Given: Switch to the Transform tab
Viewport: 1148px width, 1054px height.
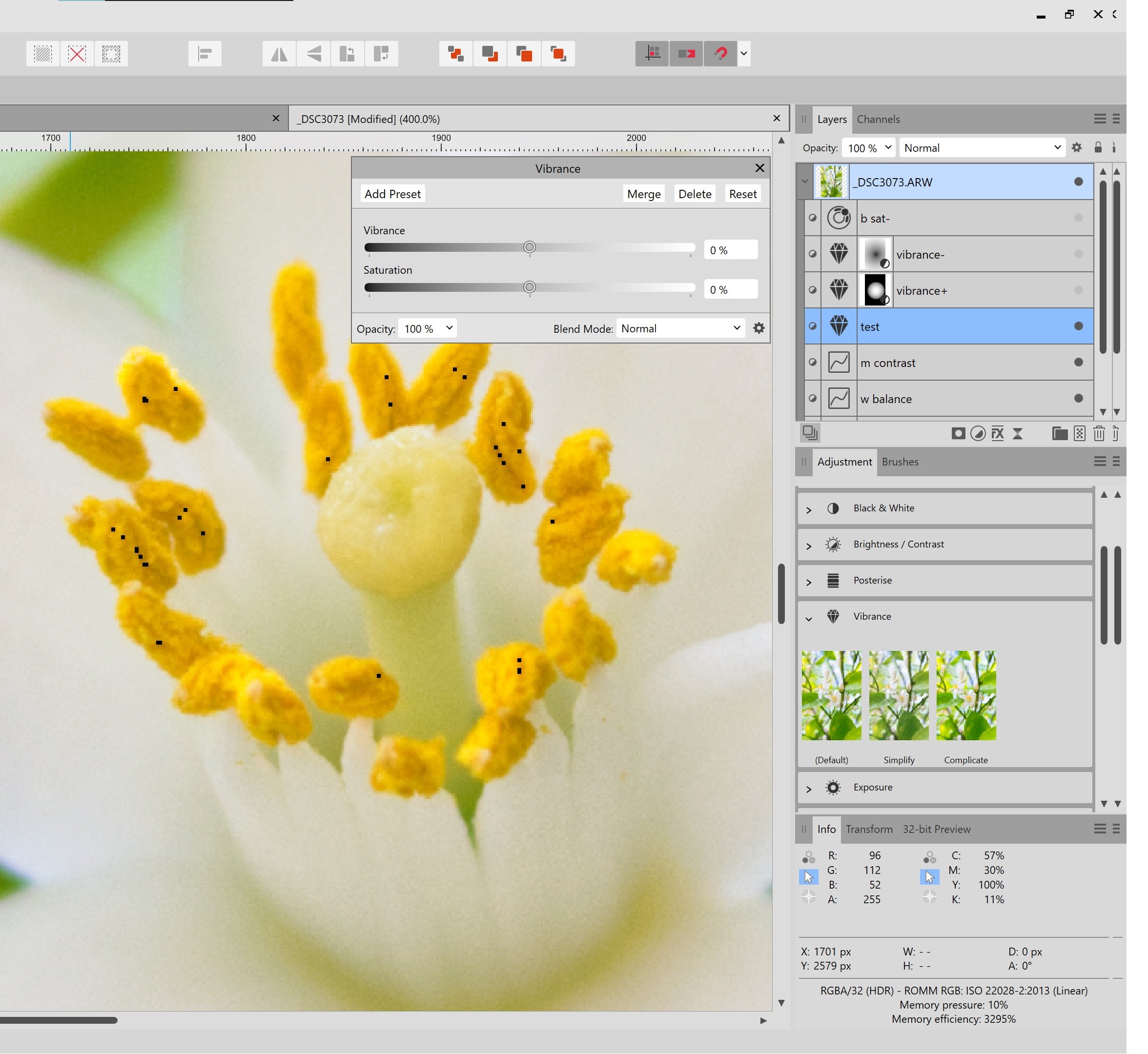Looking at the screenshot, I should tap(869, 829).
